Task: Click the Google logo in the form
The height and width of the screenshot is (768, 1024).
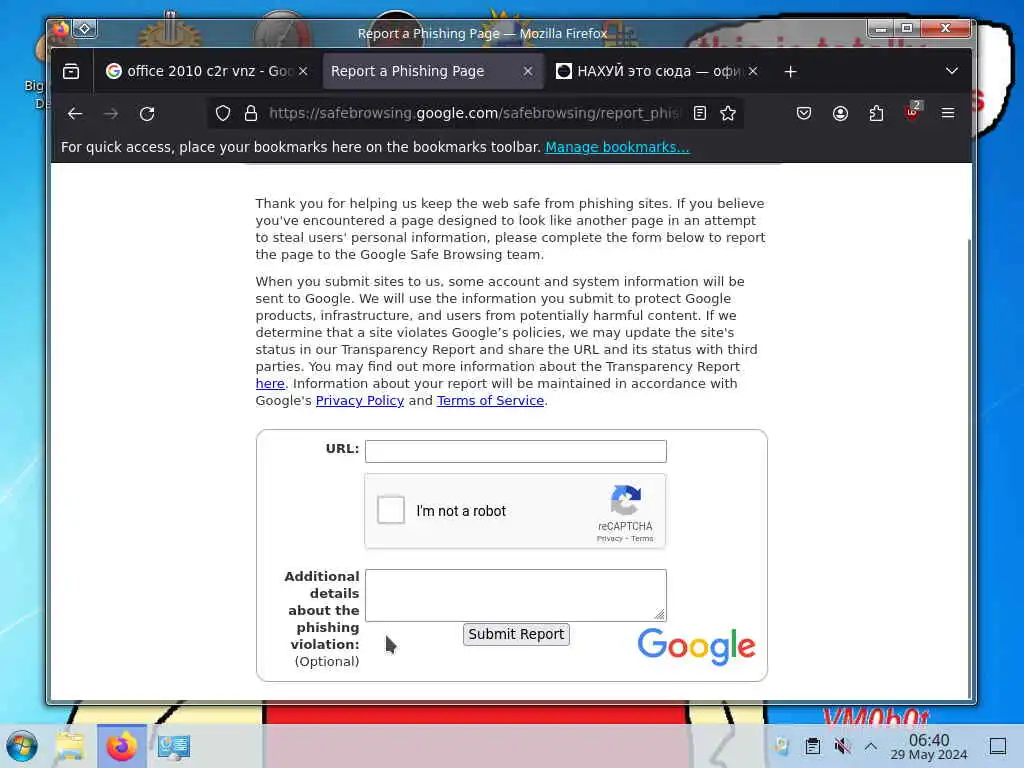Action: point(696,647)
